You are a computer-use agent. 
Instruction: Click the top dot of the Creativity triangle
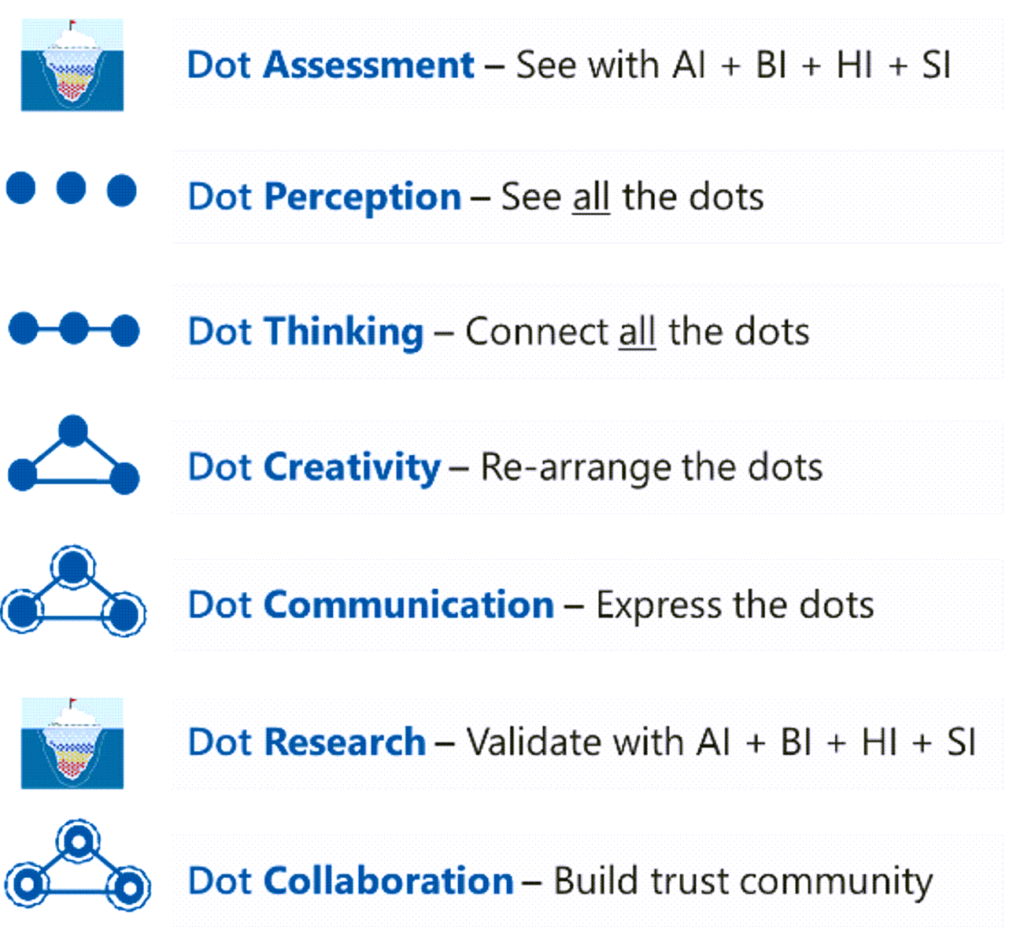[x=73, y=431]
